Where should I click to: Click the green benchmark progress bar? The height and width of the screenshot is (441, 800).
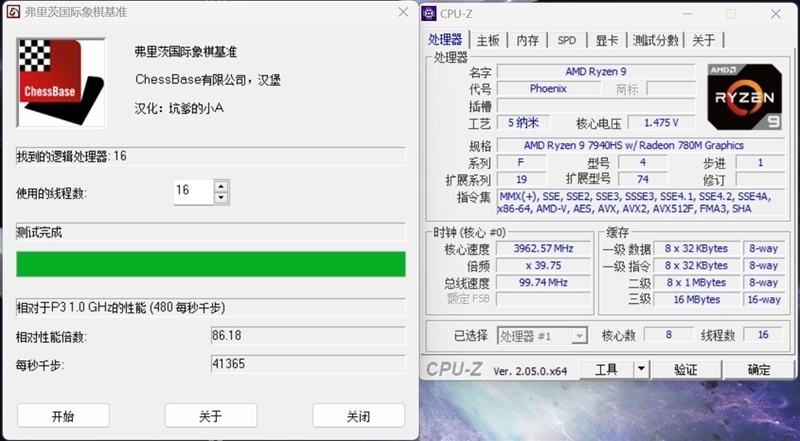211,264
